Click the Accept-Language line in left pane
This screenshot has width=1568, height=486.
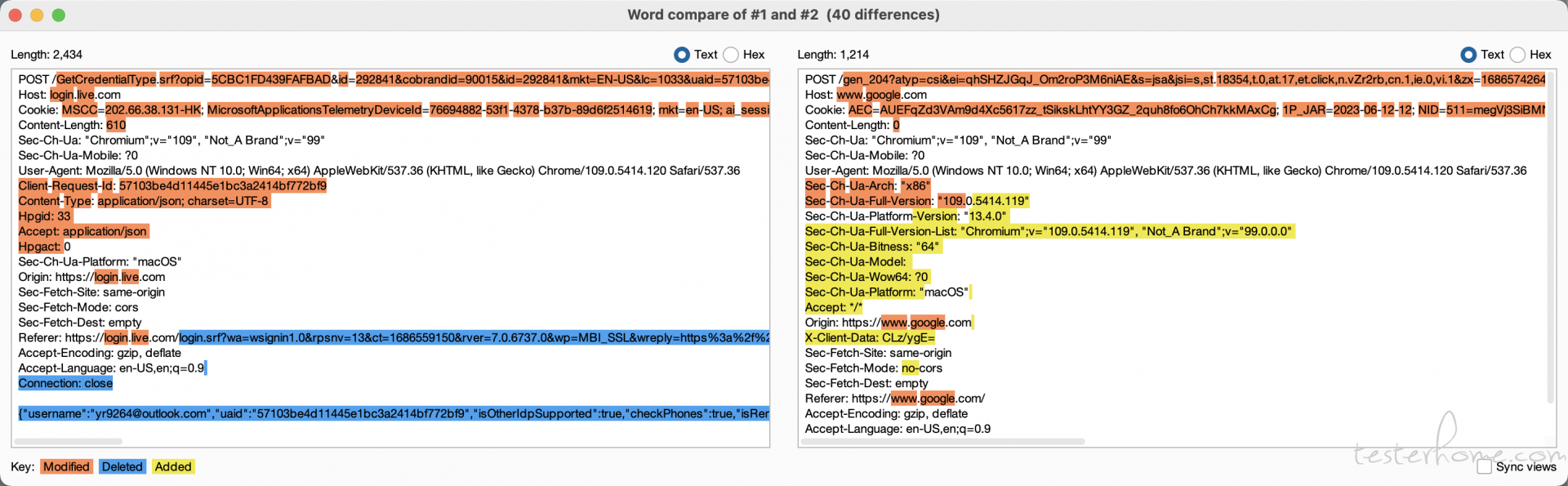tap(112, 368)
